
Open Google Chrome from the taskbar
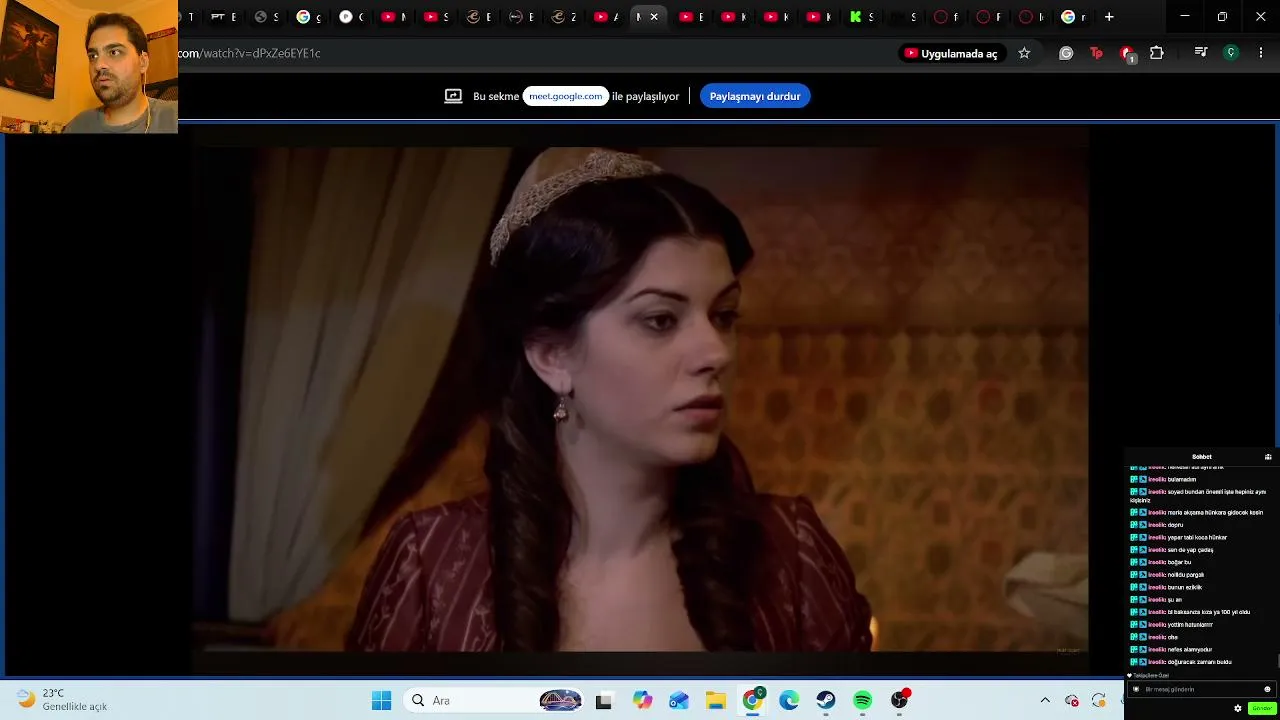pyautogui.click(x=752, y=701)
